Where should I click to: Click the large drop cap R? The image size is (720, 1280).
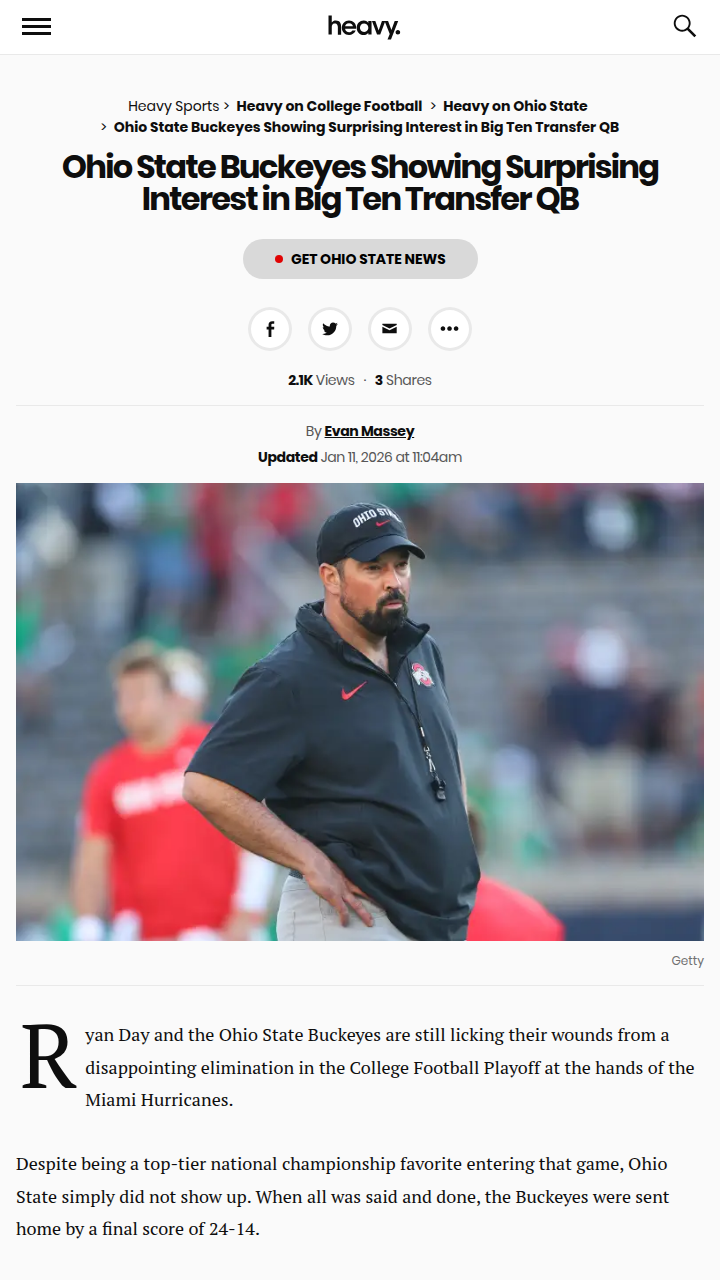(x=49, y=1056)
